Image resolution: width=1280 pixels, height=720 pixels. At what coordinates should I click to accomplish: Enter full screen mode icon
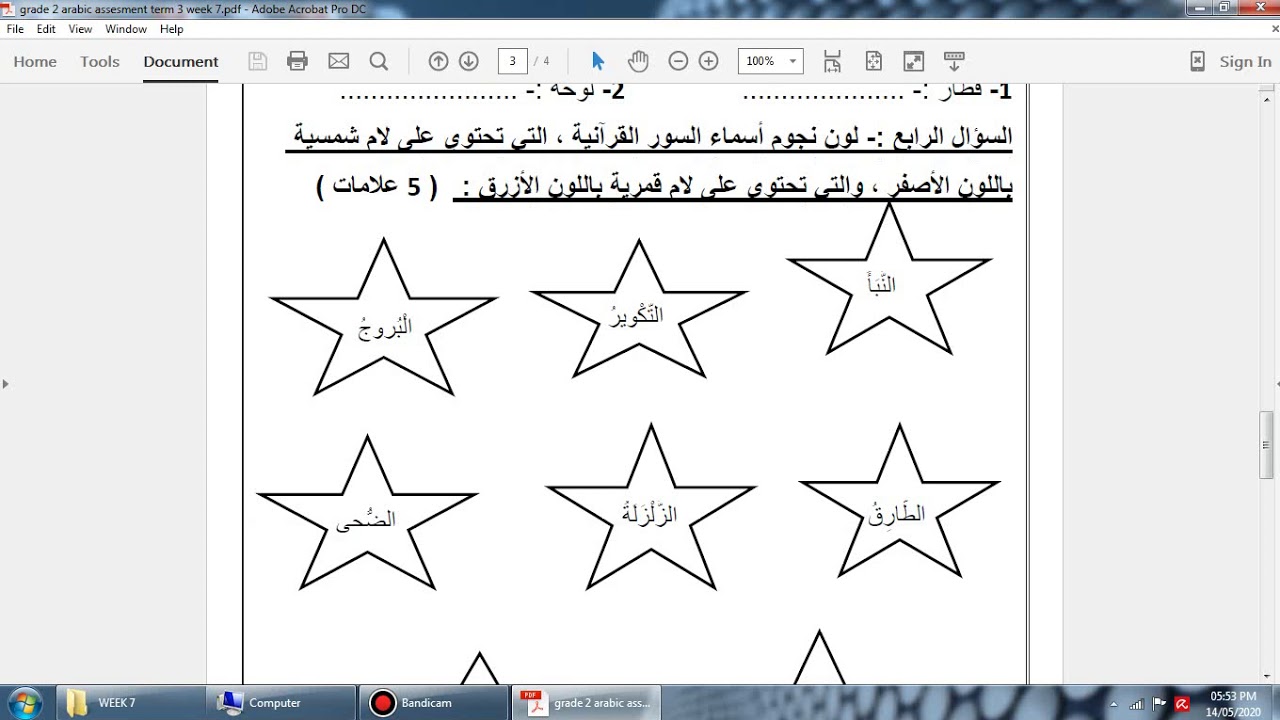click(x=913, y=61)
